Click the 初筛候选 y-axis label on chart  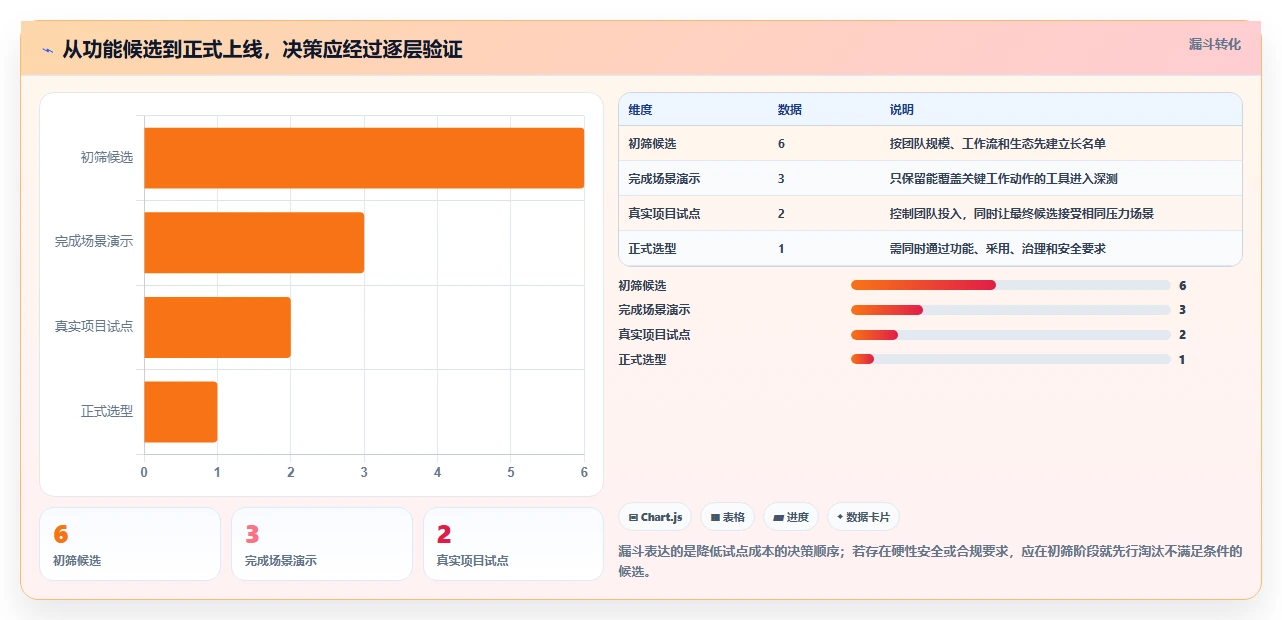pos(107,158)
